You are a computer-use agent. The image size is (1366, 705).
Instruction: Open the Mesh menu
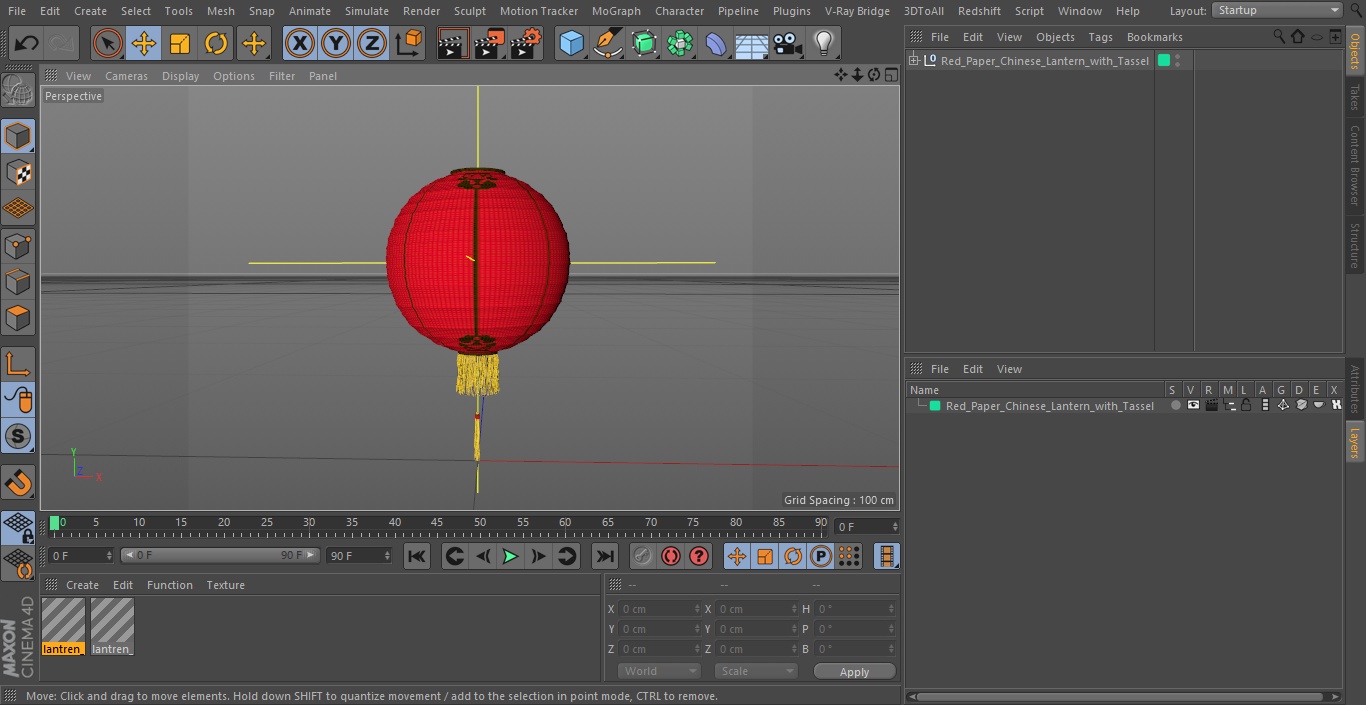[220, 11]
